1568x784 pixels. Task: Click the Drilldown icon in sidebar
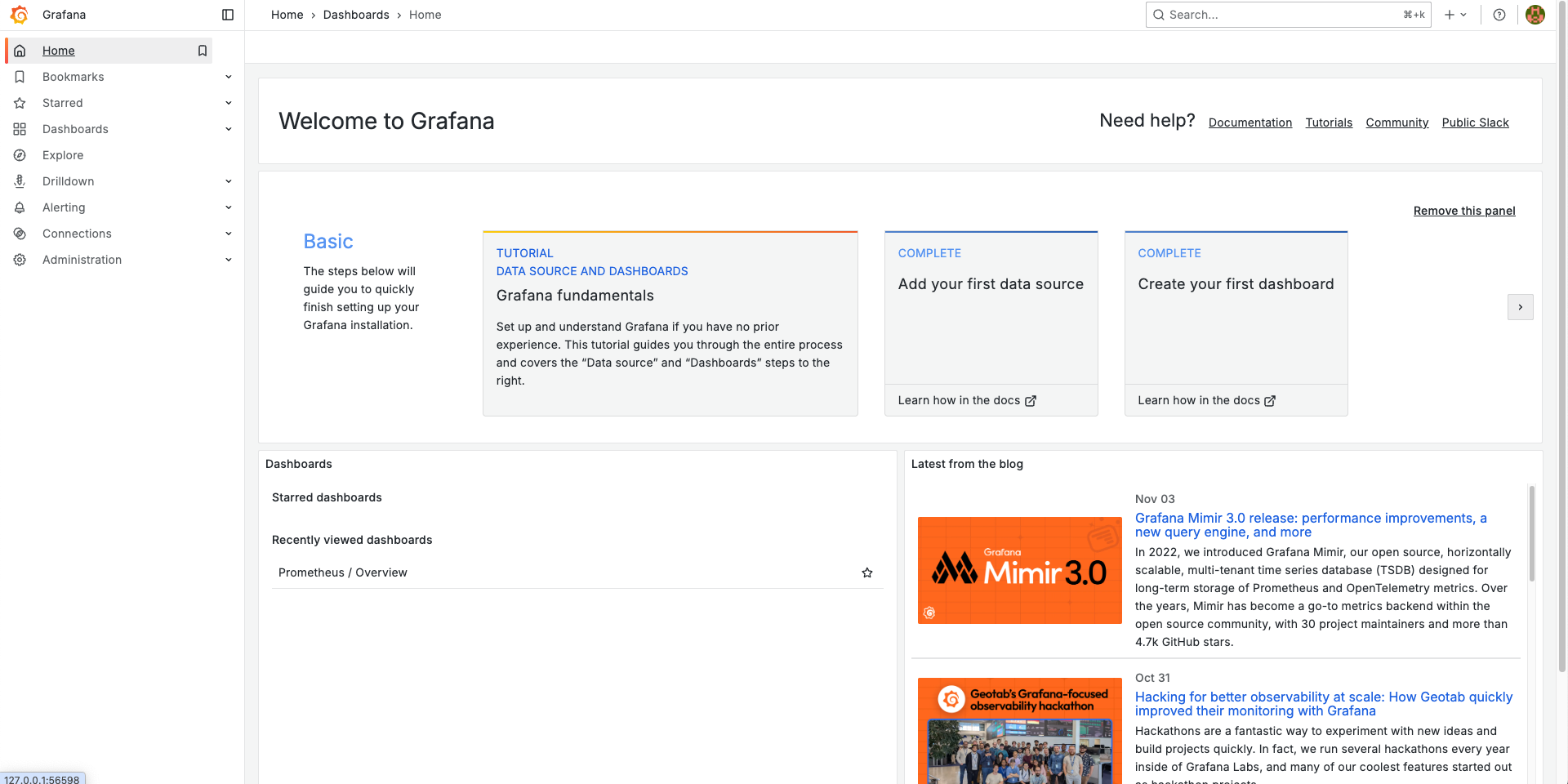coord(20,181)
